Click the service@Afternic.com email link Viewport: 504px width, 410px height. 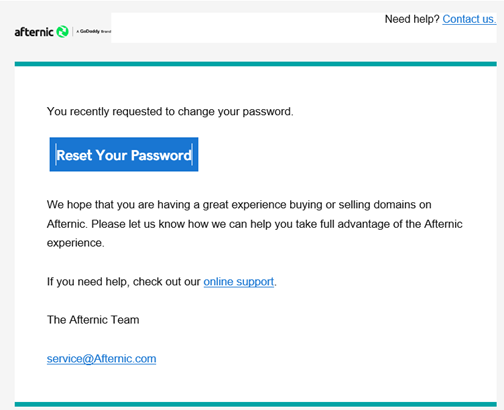tap(101, 359)
